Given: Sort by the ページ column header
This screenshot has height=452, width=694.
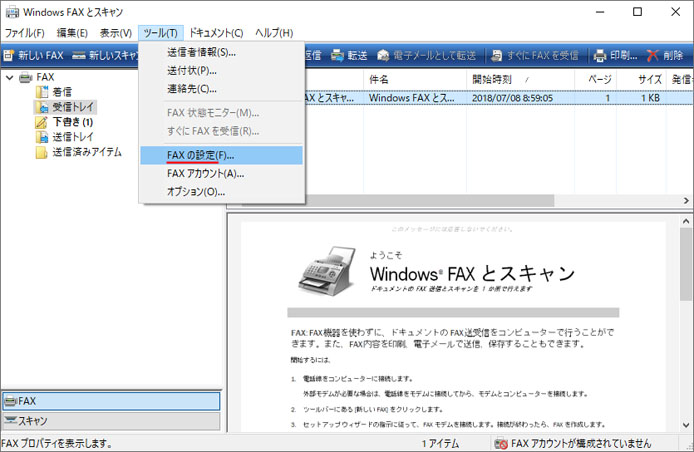Looking at the screenshot, I should [x=596, y=80].
